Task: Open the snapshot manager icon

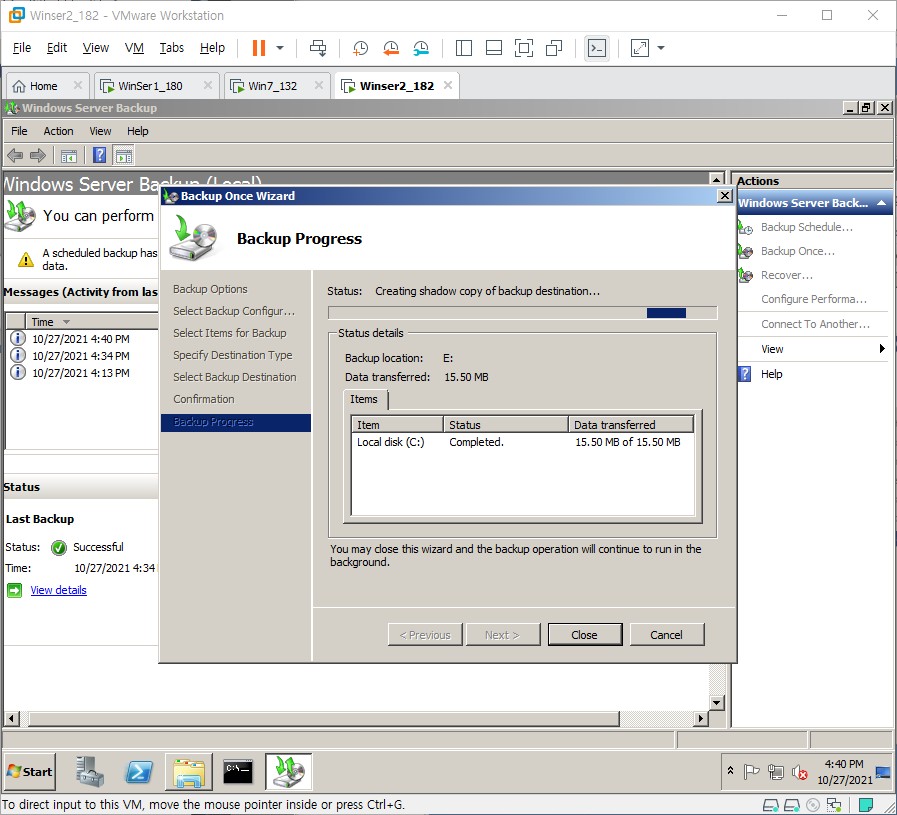Action: pyautogui.click(x=421, y=48)
